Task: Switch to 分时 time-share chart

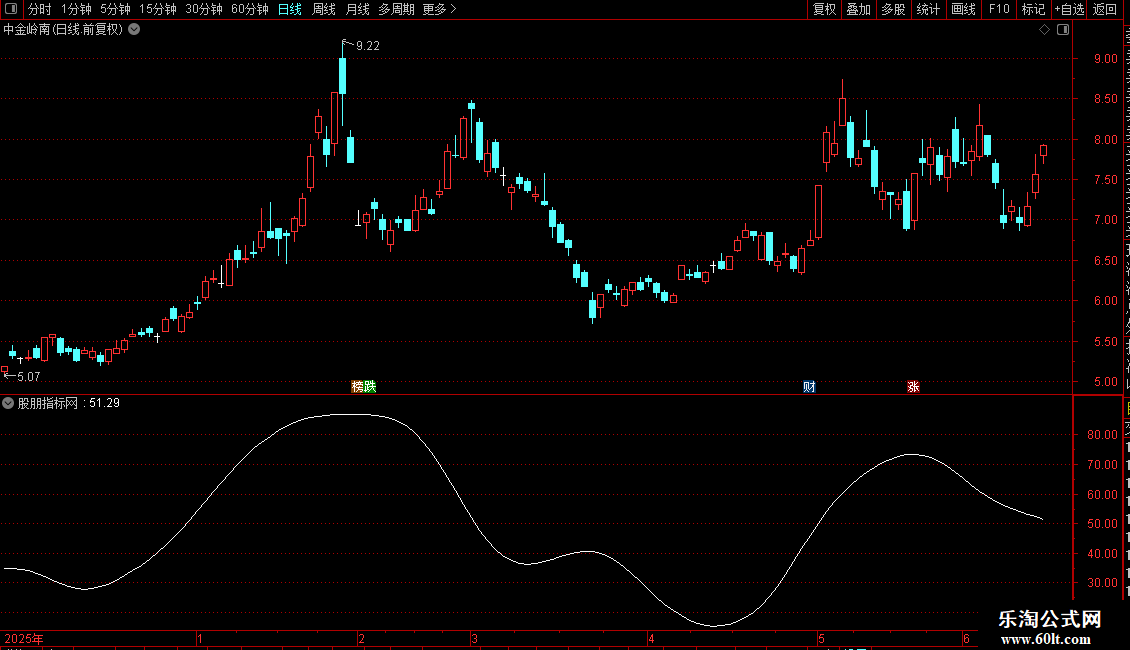Action: pos(40,9)
